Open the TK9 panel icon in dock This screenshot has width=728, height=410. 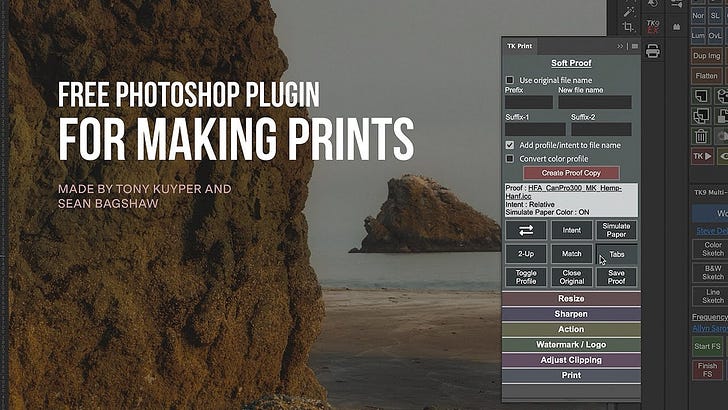(x=652, y=26)
